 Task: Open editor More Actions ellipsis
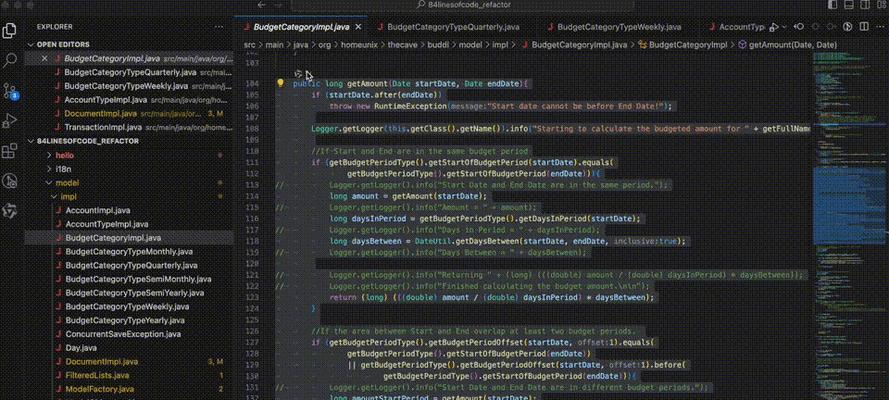[879, 27]
